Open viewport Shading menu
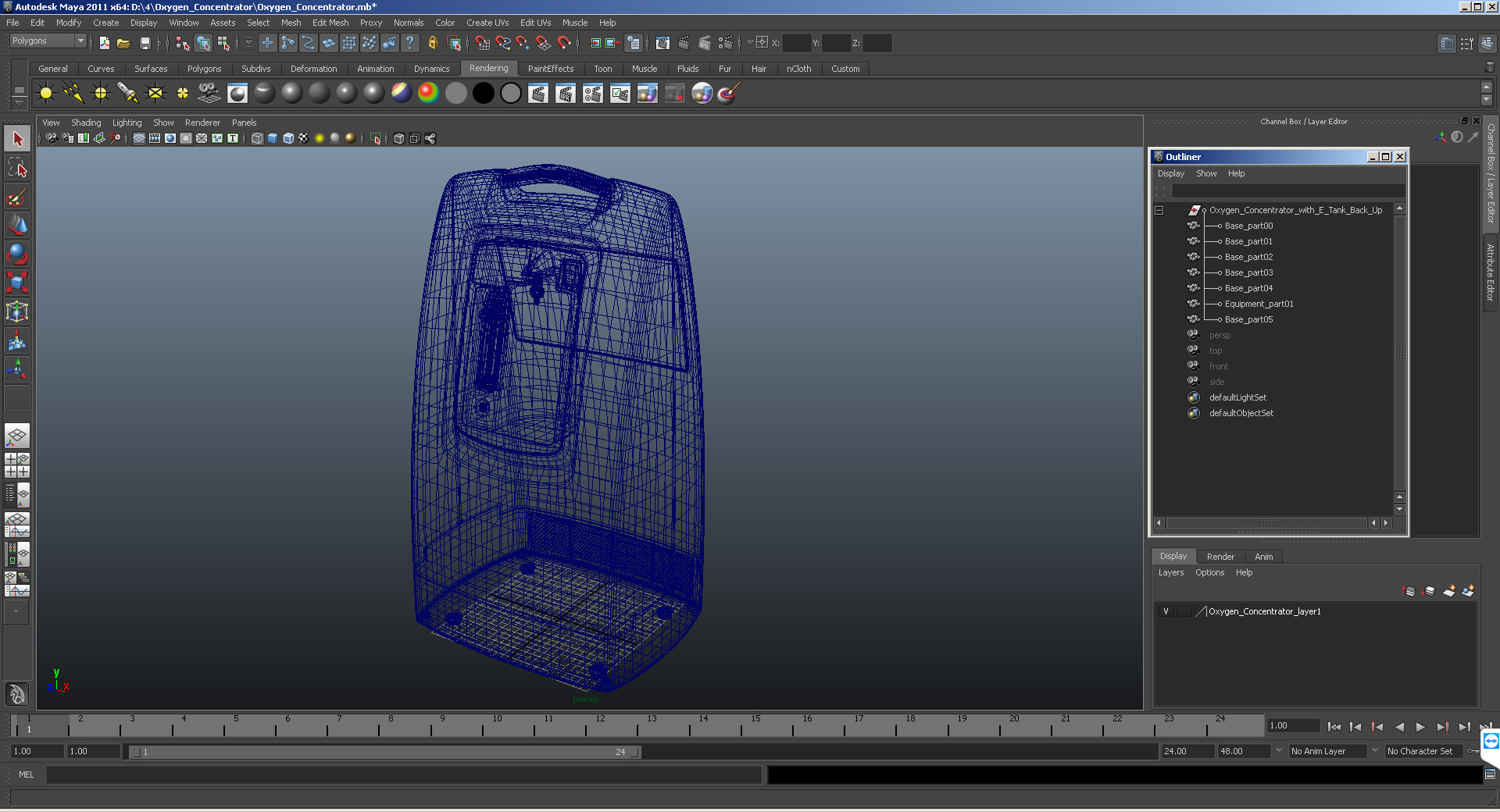 point(86,123)
